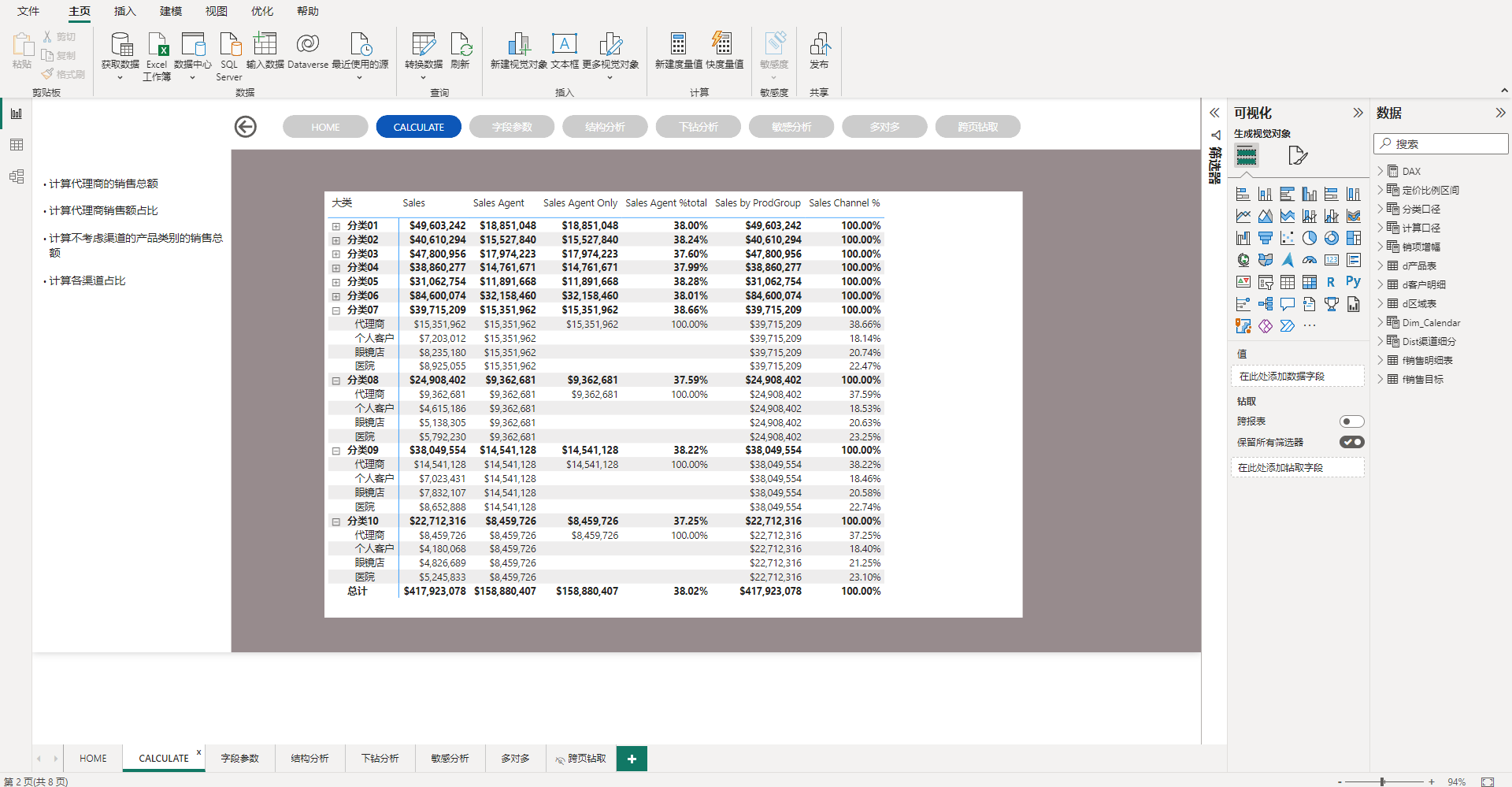The height and width of the screenshot is (787, 1512).
Task: Click the SQL Server source icon
Action: [229, 44]
